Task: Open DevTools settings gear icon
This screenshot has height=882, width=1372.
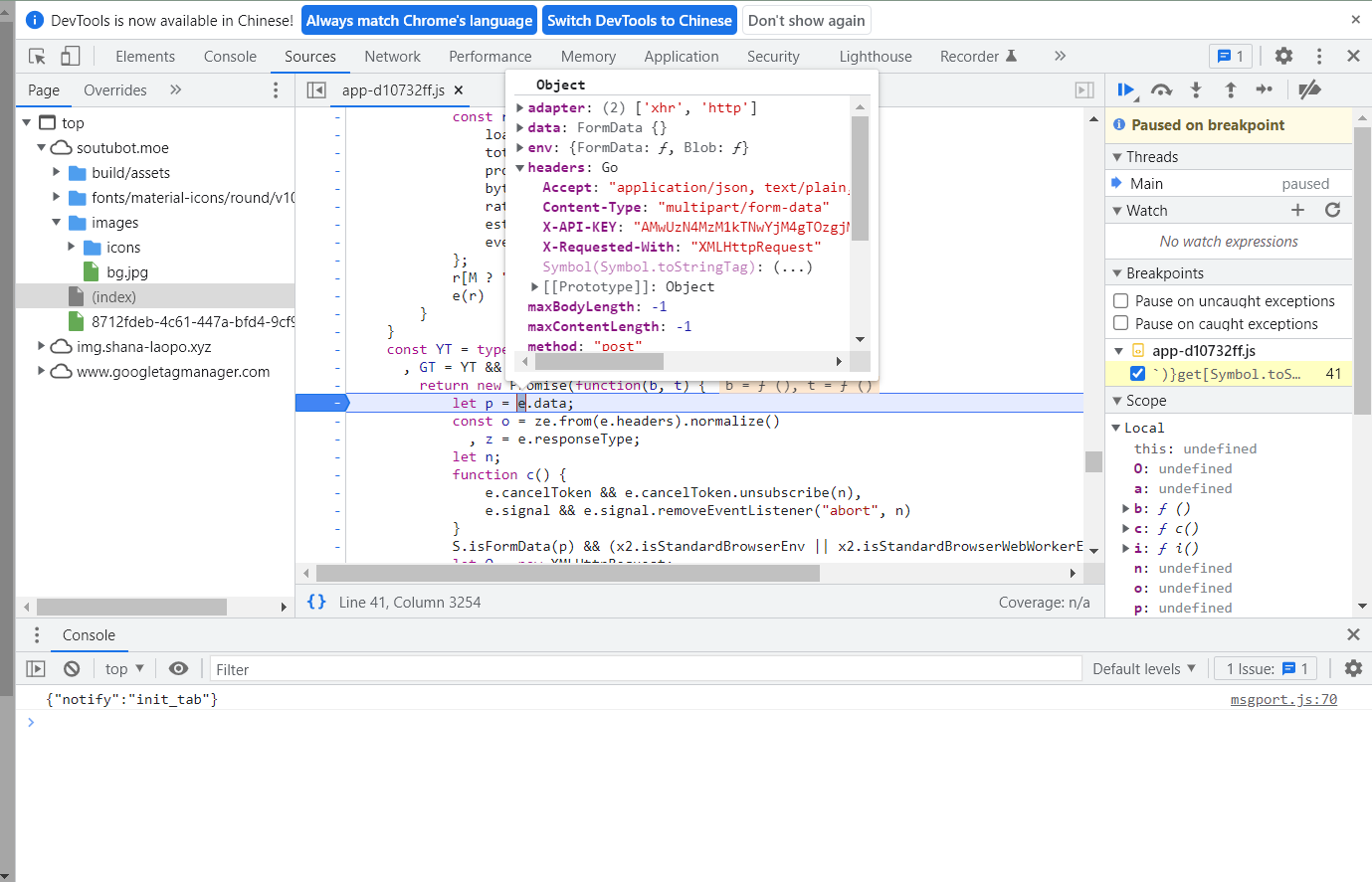Action: click(x=1283, y=57)
